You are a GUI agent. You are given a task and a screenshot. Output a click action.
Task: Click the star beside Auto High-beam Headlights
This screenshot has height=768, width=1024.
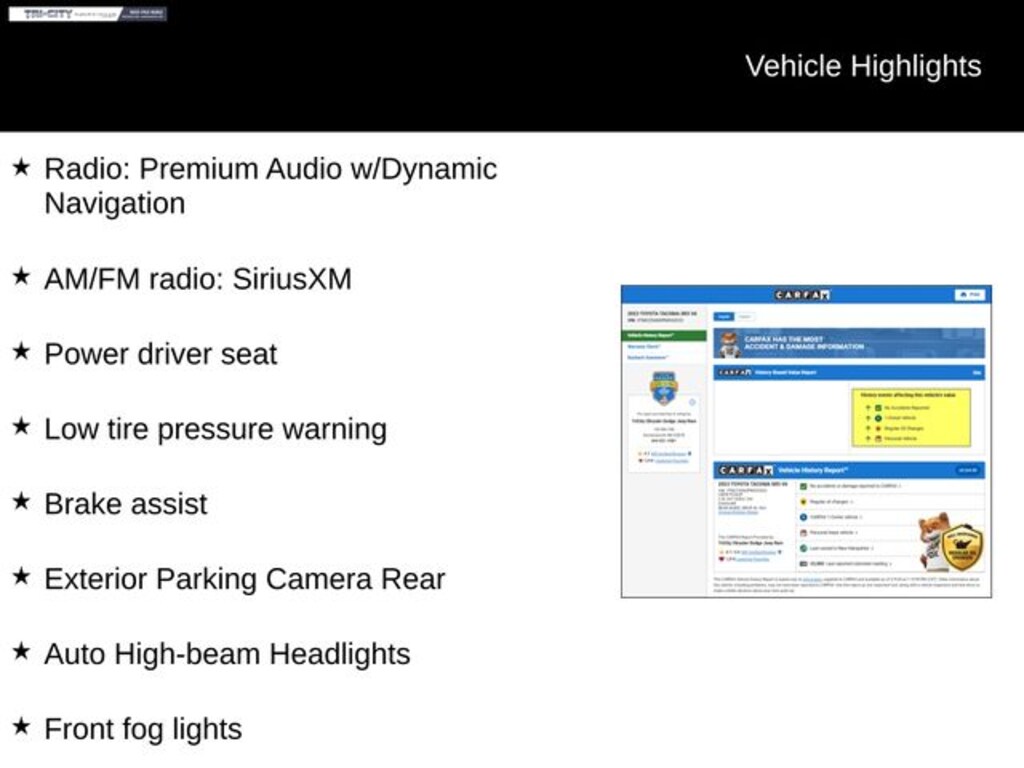(x=21, y=652)
